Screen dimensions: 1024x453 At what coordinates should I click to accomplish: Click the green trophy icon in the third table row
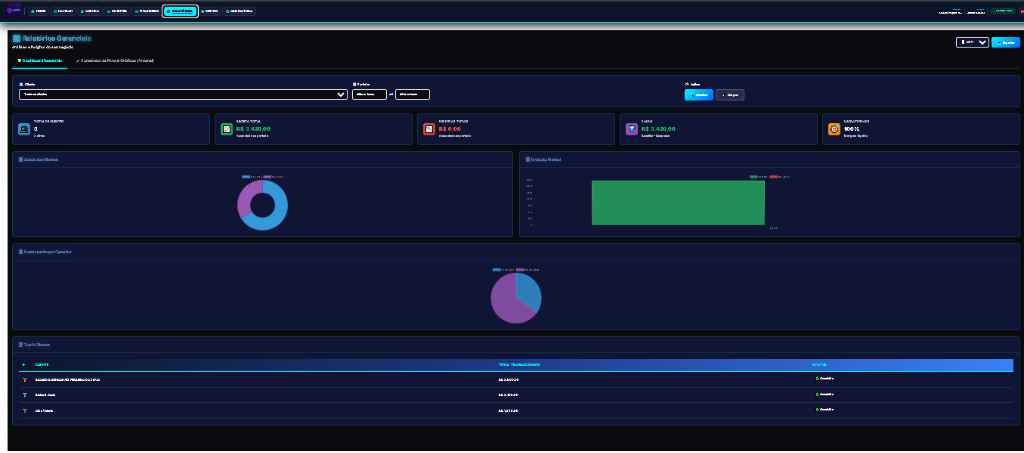coord(25,411)
